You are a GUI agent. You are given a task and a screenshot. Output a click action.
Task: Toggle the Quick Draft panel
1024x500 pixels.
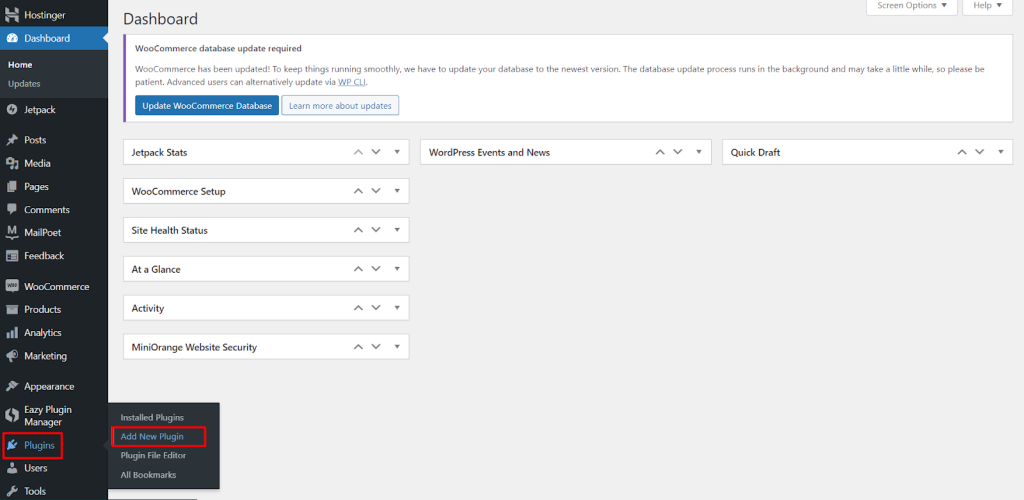[x=1000, y=152]
